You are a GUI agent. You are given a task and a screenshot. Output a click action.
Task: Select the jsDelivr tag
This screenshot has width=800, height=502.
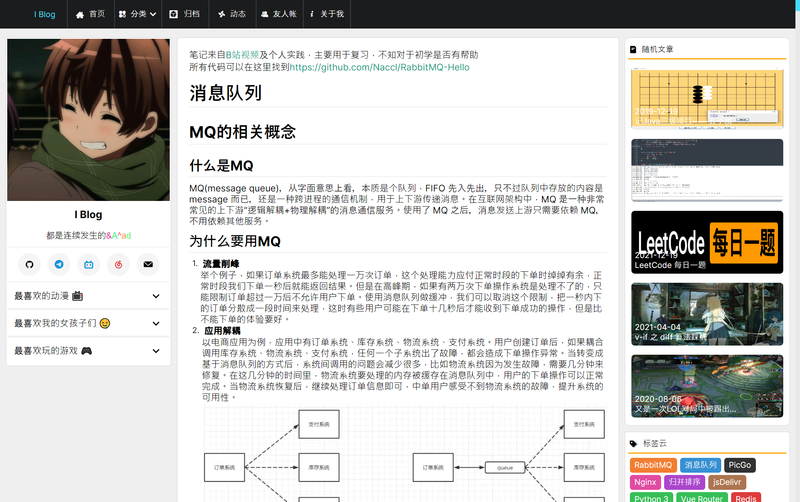click(x=727, y=482)
